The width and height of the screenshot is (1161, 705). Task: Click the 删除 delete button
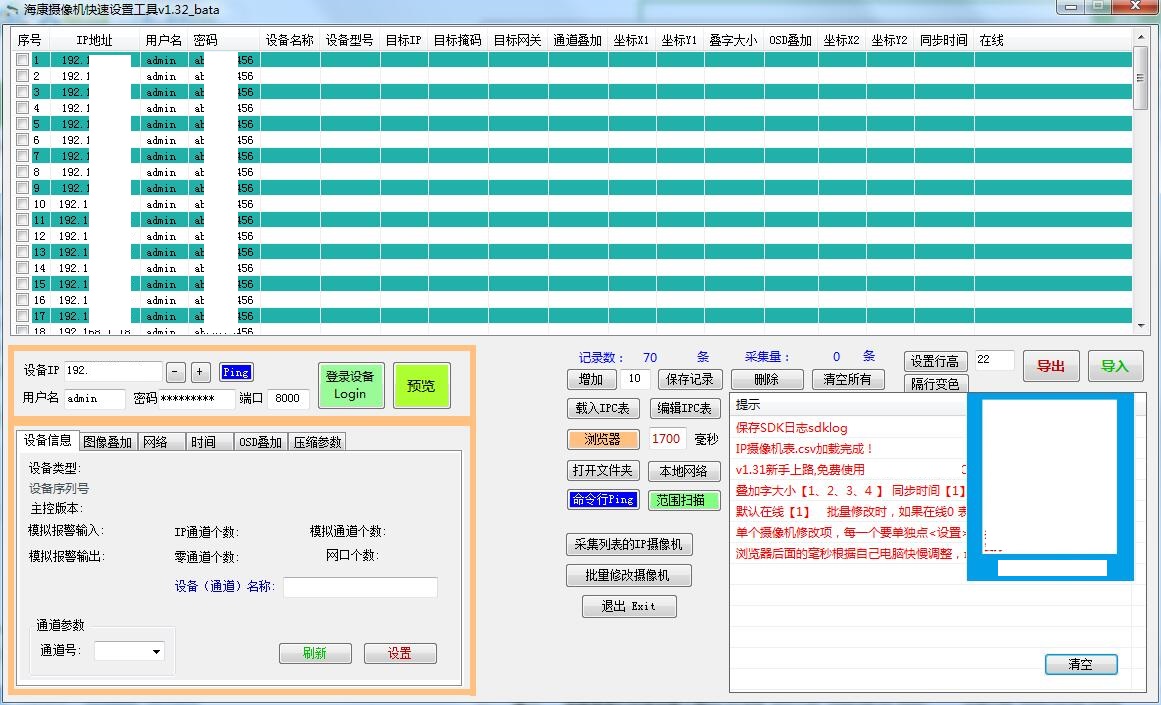[x=767, y=379]
